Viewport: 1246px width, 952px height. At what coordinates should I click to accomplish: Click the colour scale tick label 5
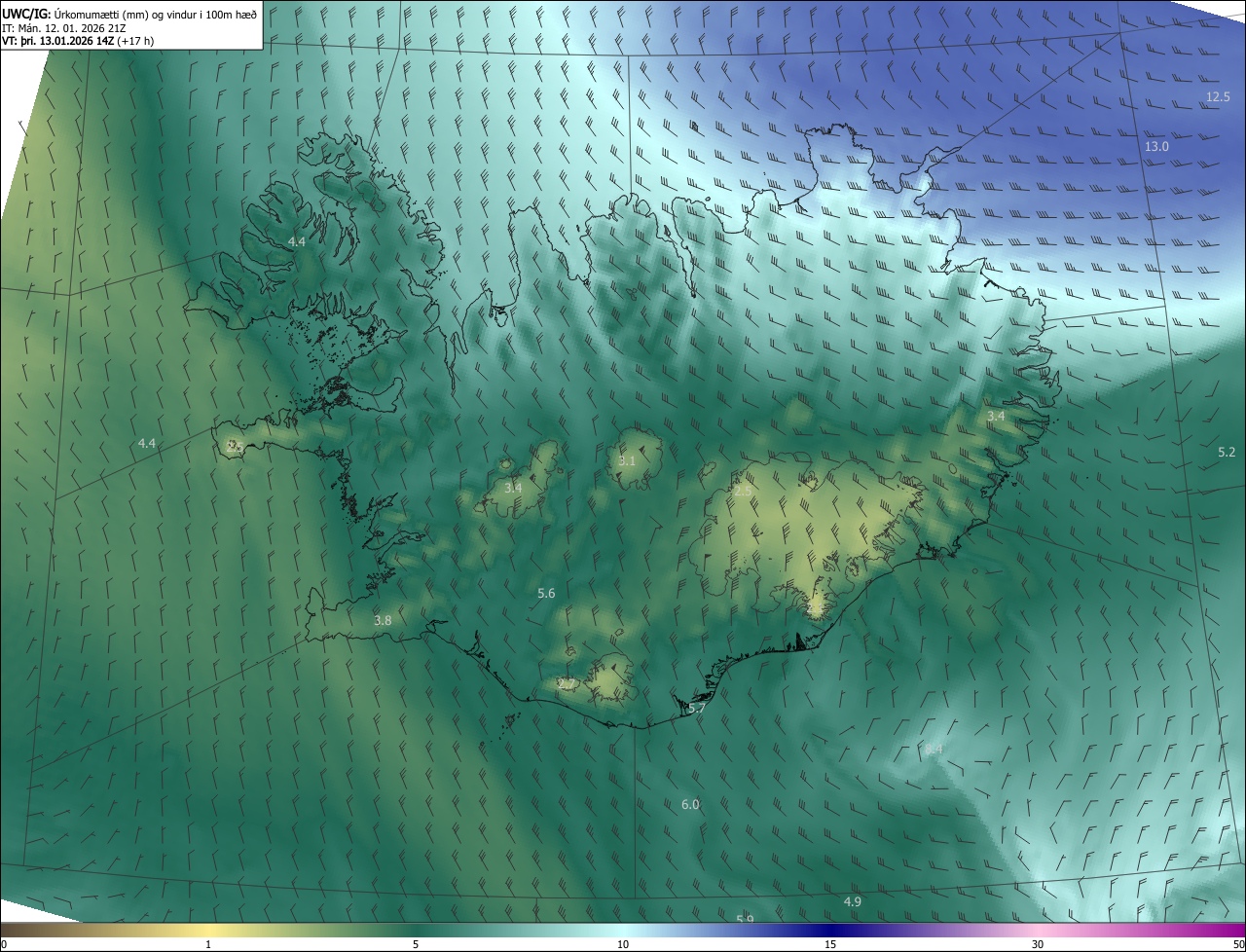[416, 944]
